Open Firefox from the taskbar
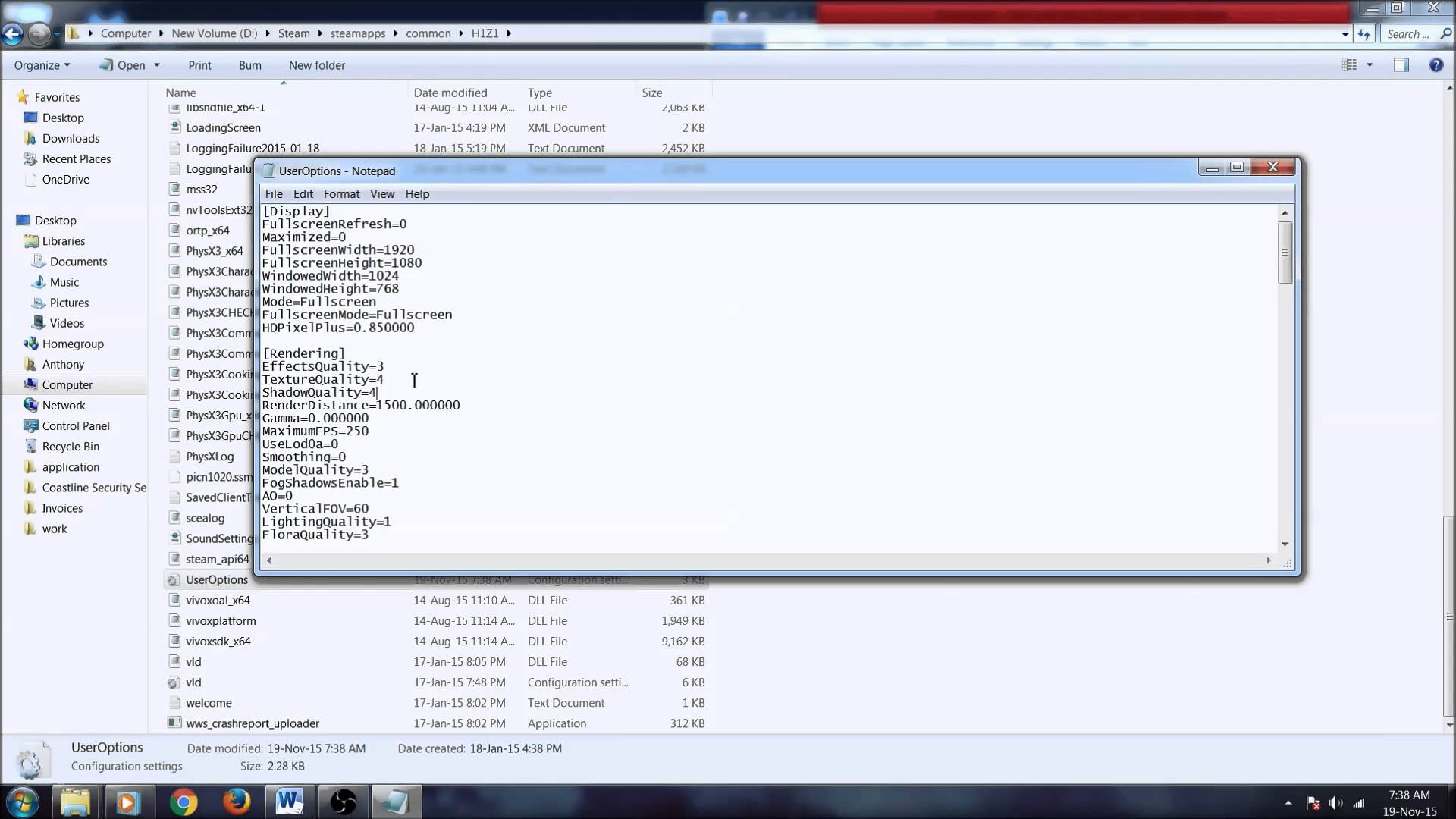The height and width of the screenshot is (819, 1456). (237, 802)
